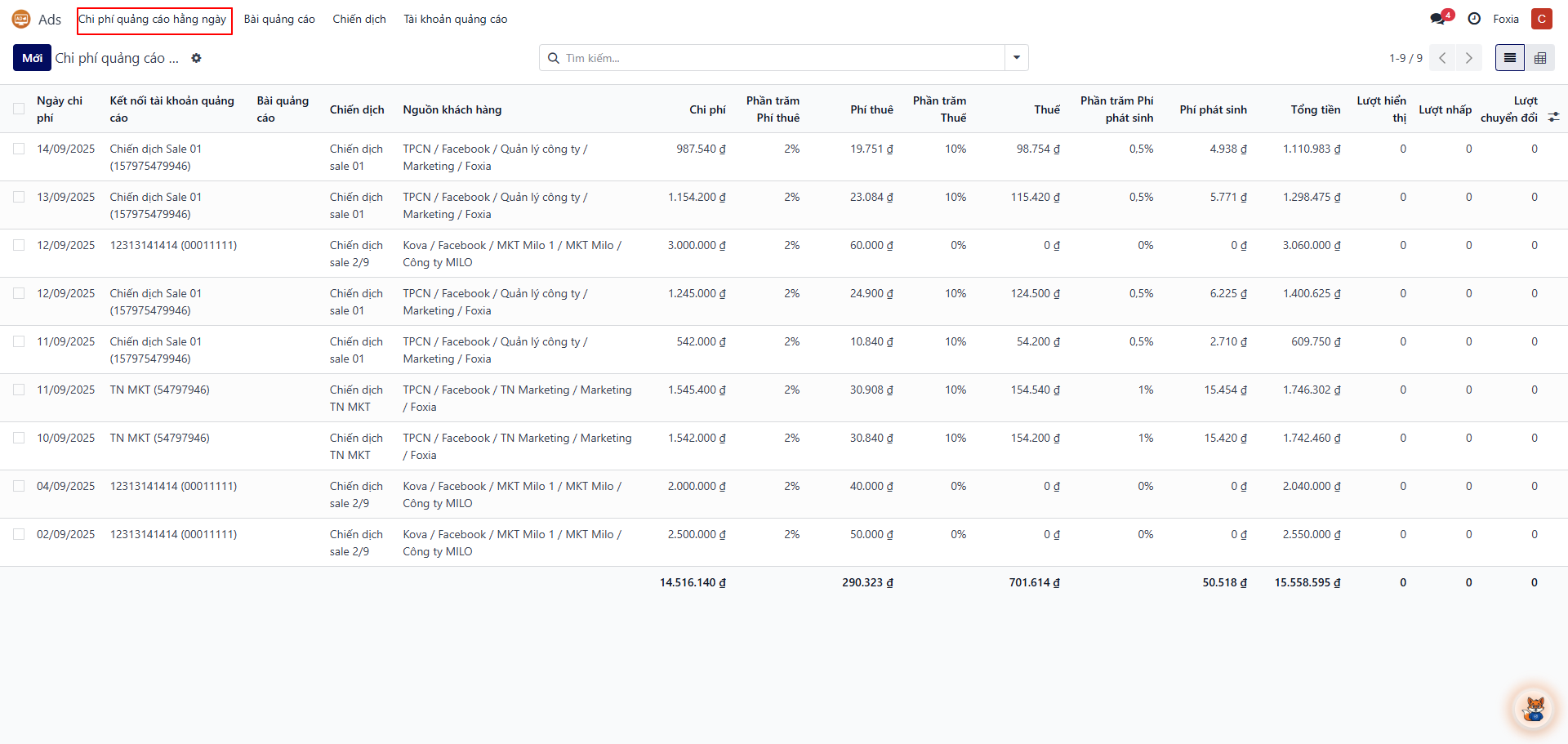
Task: Open the Chiến dịch menu
Action: click(359, 19)
